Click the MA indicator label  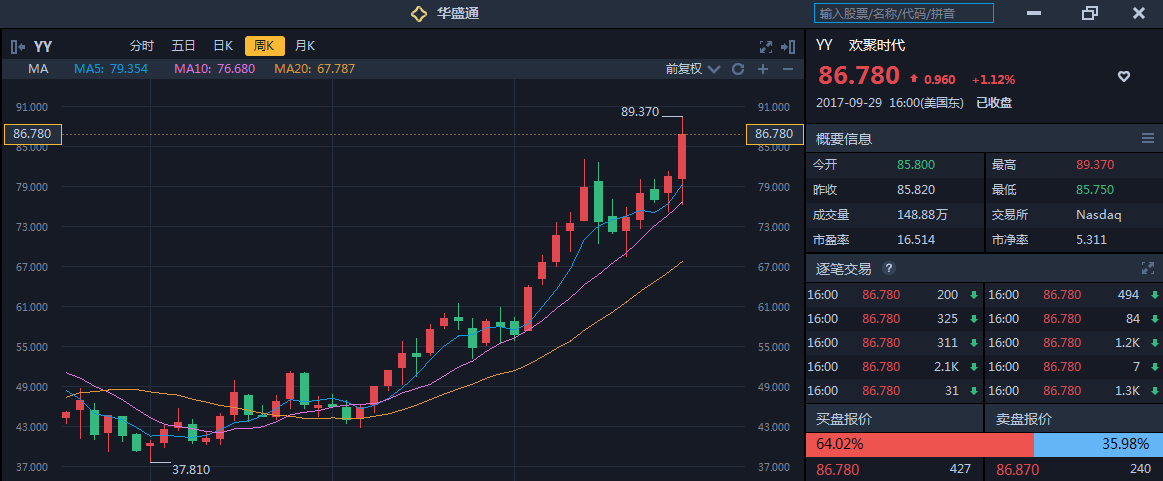point(39,69)
